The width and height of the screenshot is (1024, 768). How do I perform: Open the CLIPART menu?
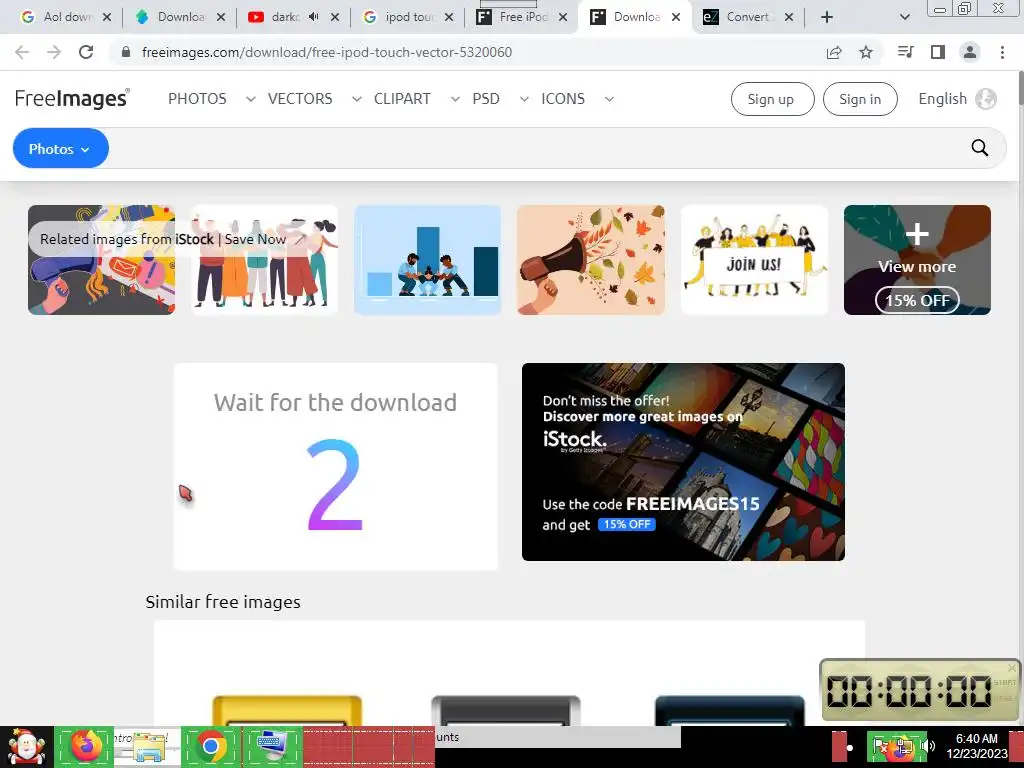402,99
